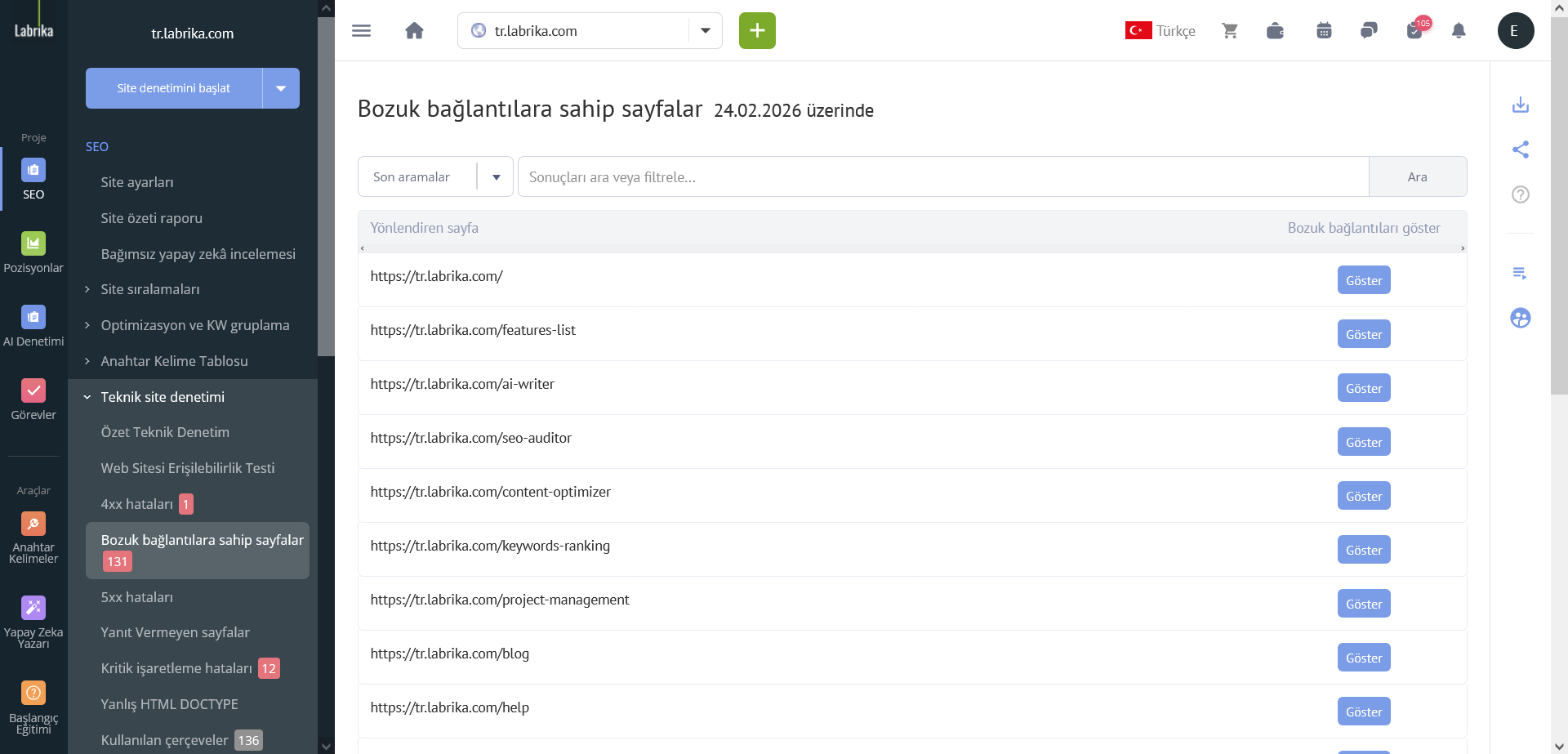Open Site ayarları menu item

(137, 182)
